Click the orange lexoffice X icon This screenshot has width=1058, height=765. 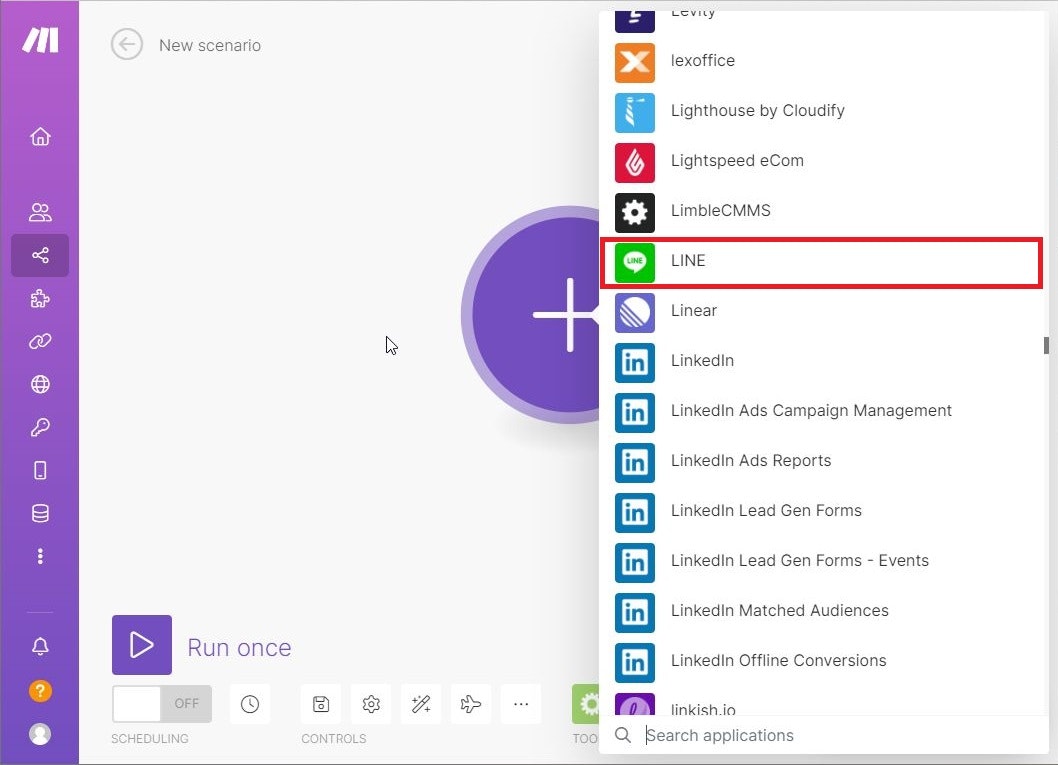coord(635,63)
